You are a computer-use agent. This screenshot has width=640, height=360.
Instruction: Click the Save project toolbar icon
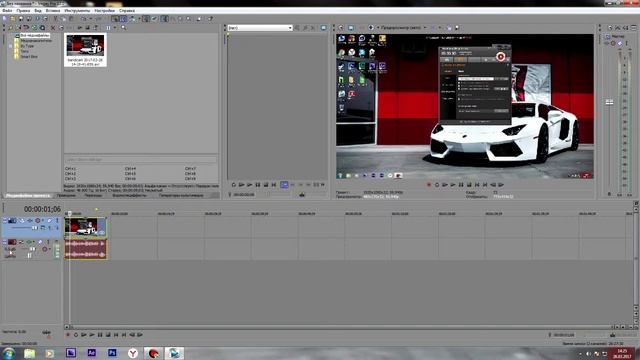(x=21, y=19)
